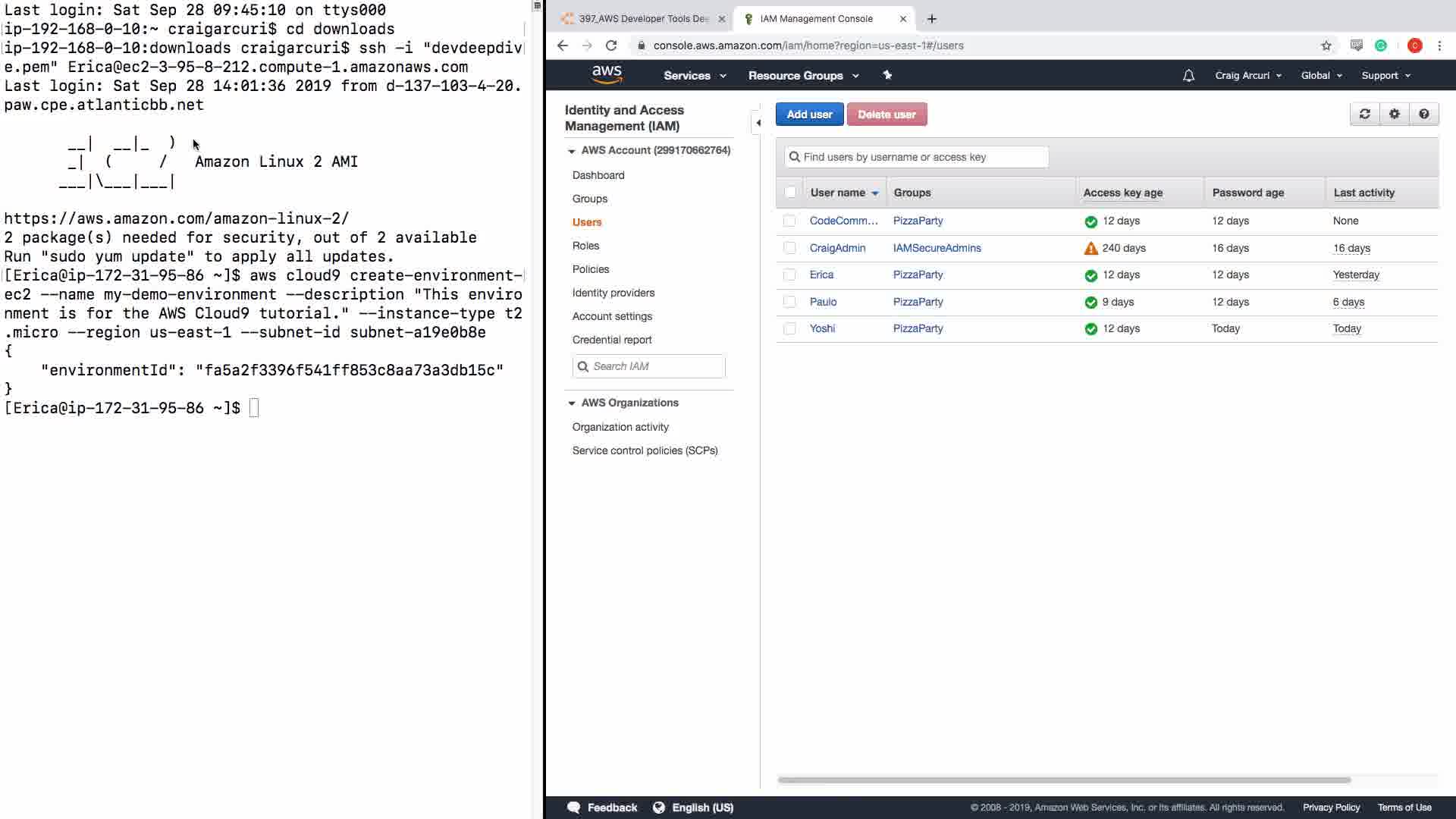Open the notifications bell icon

(1188, 76)
